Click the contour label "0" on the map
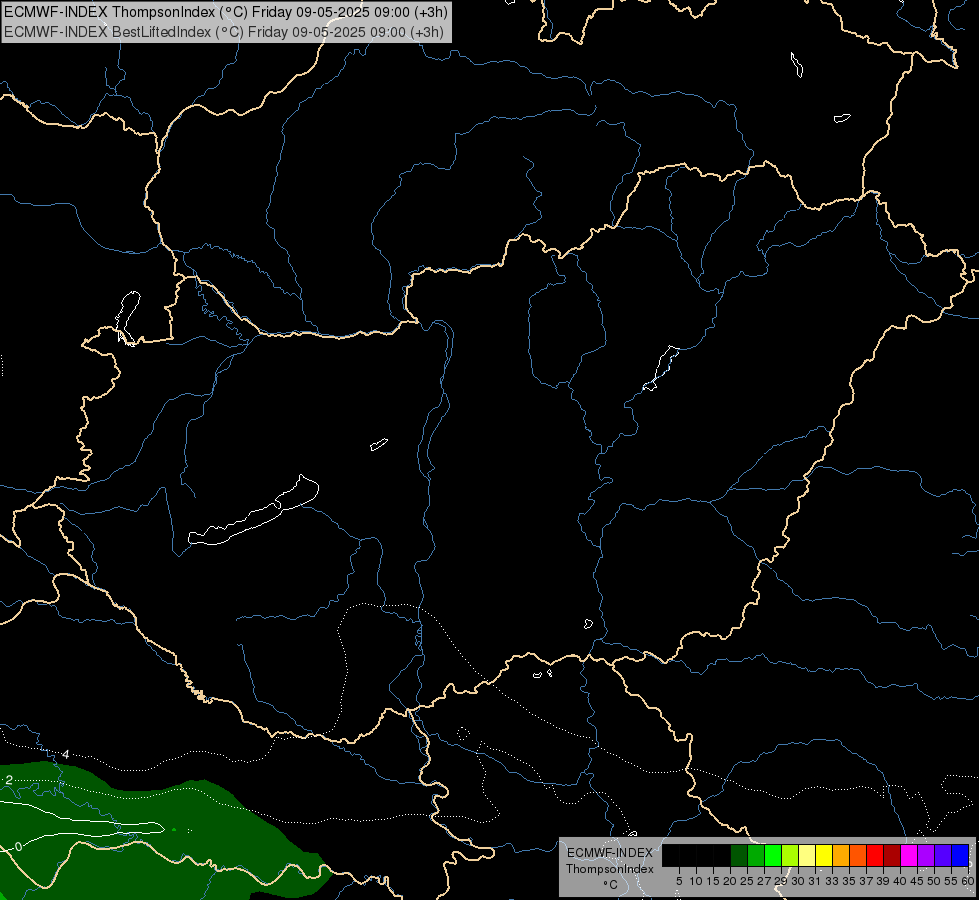Screen dimensions: 979x900 click(18, 846)
